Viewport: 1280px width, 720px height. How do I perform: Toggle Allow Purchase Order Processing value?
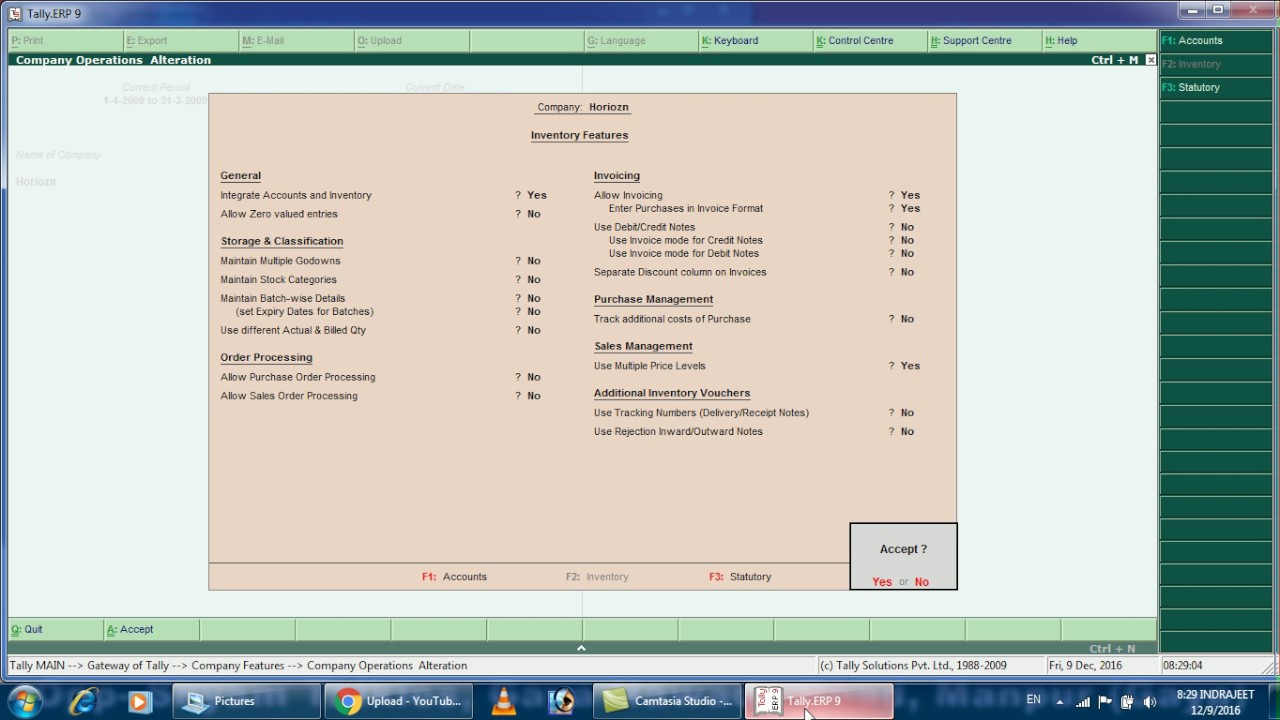(534, 377)
